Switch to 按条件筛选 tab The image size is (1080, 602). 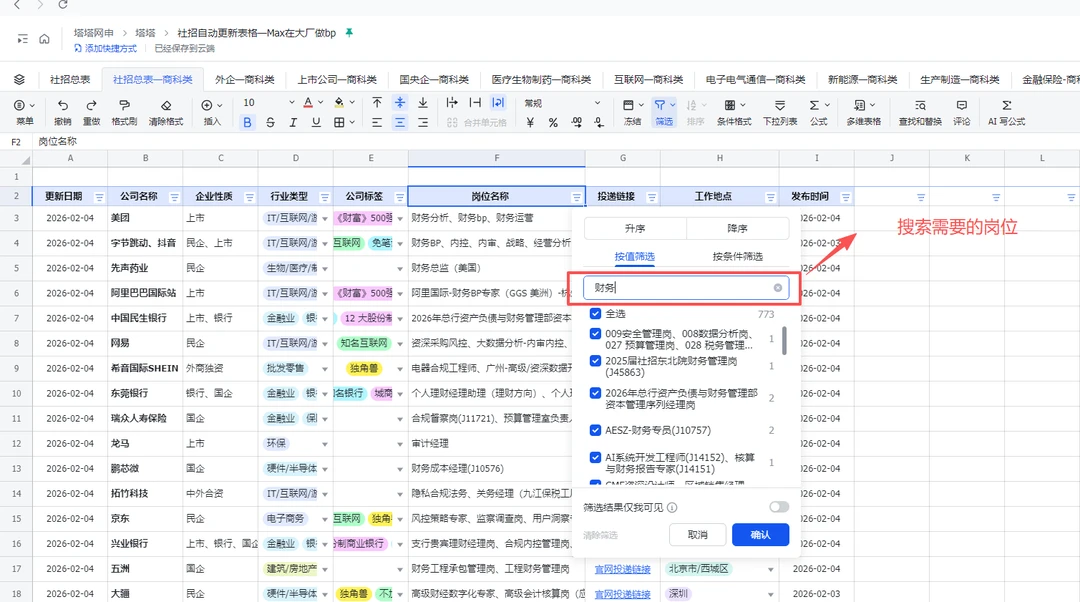(x=737, y=257)
